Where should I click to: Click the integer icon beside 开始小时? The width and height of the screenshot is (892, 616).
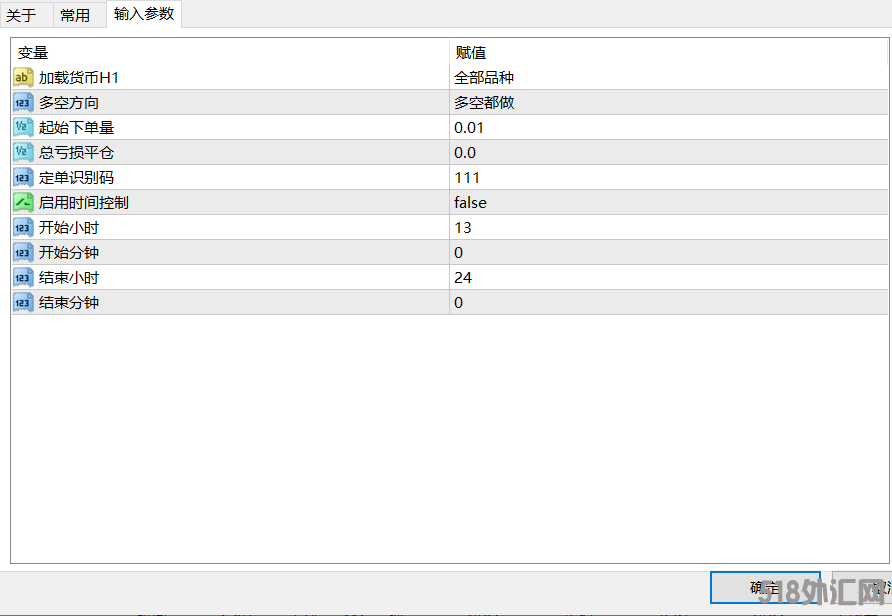23,227
